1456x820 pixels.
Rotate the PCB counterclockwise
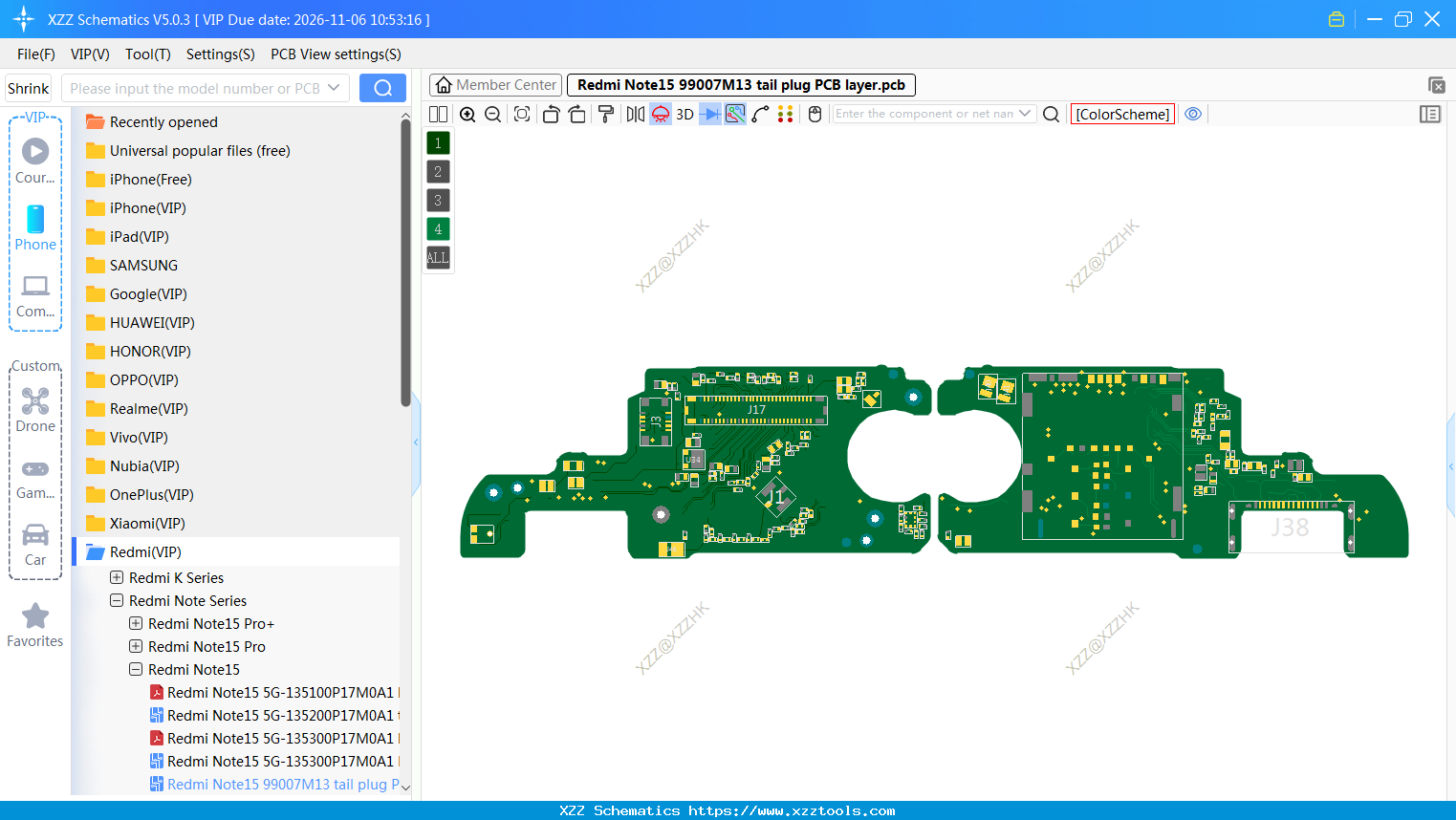551,114
